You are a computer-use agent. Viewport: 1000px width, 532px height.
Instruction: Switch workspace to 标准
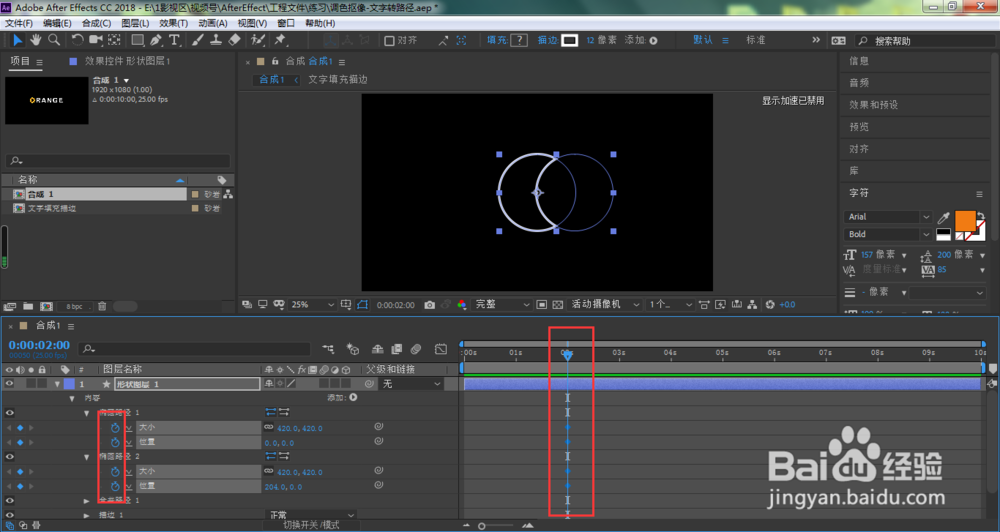755,40
